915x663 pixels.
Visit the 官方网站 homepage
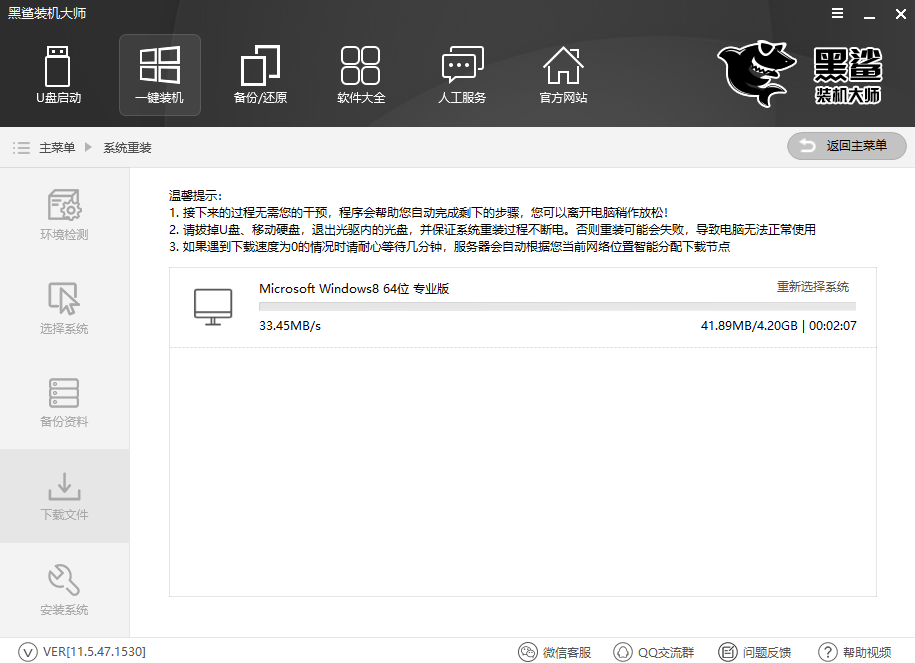coord(563,75)
